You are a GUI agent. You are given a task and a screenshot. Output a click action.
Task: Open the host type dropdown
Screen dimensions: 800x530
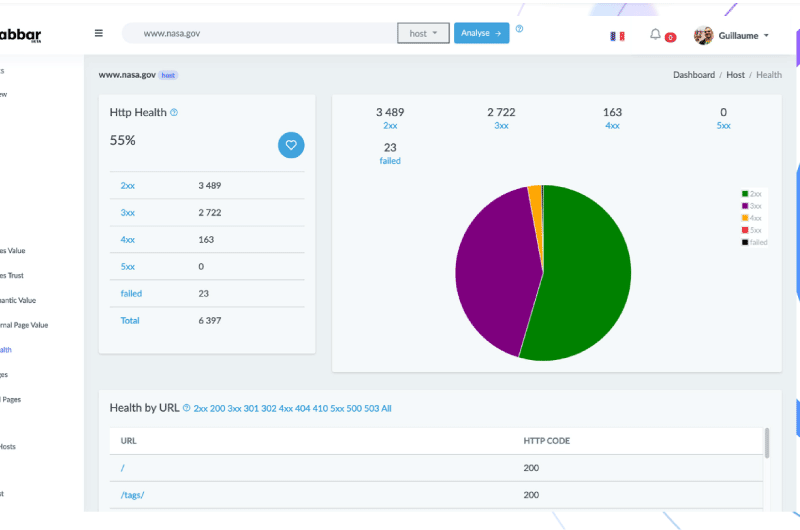click(x=423, y=33)
